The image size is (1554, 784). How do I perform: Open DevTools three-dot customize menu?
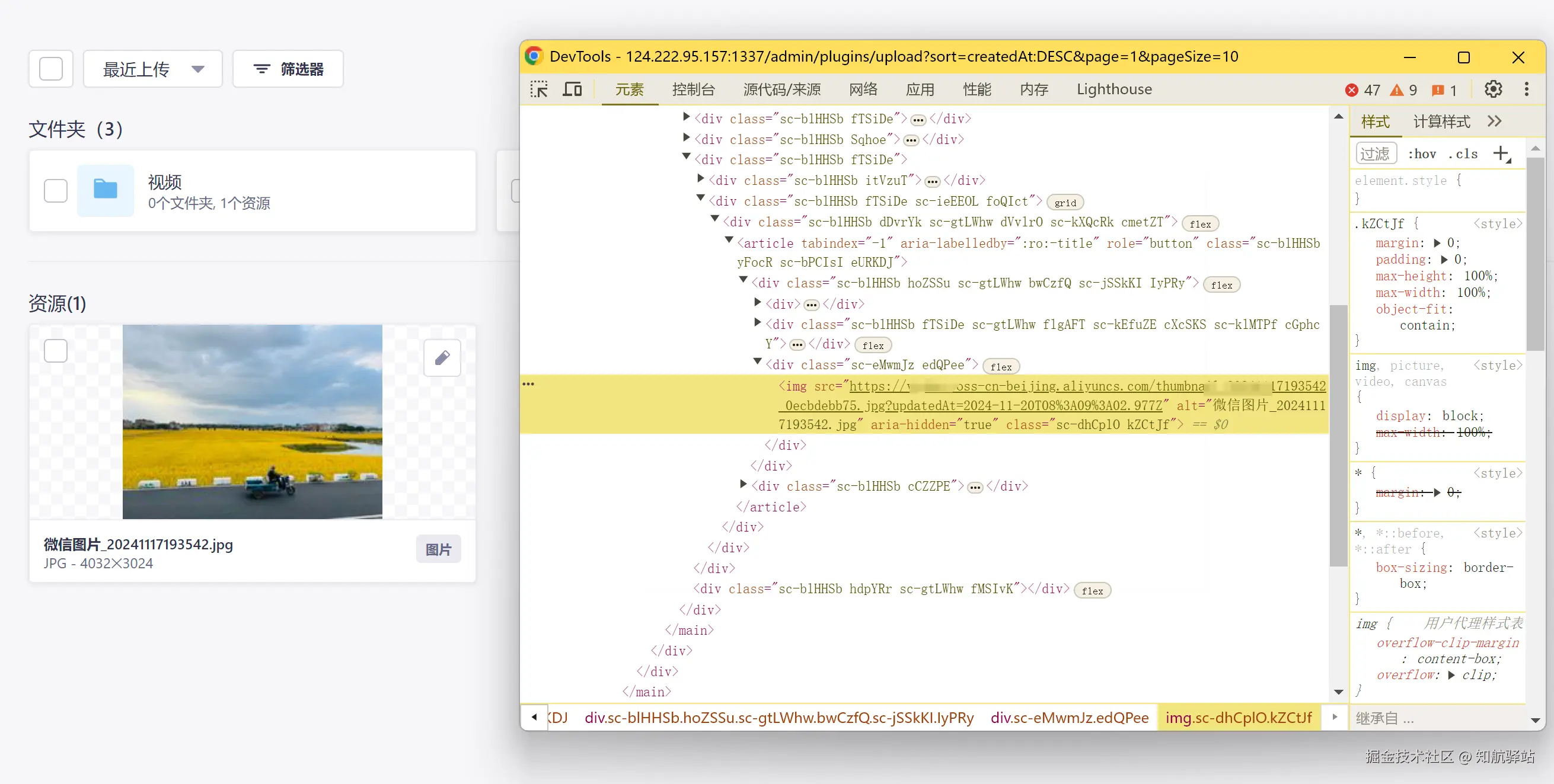coord(1527,89)
